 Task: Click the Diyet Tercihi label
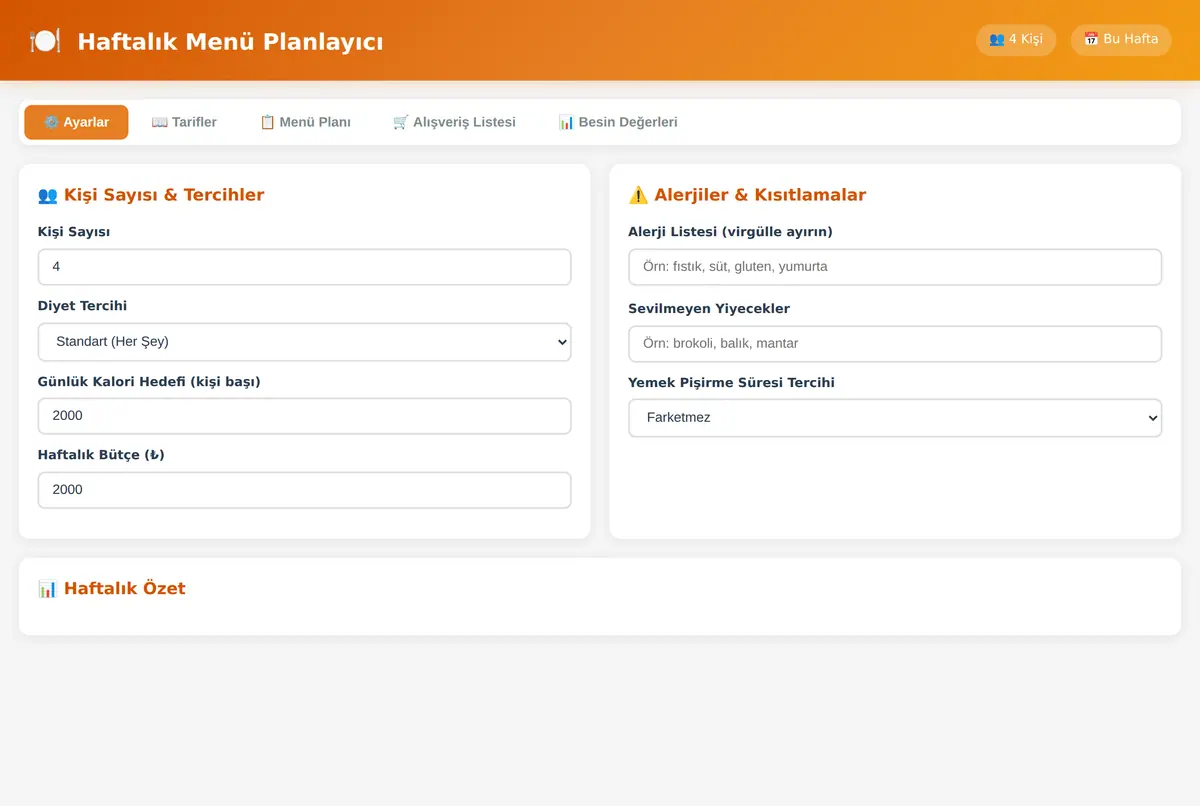(83, 306)
